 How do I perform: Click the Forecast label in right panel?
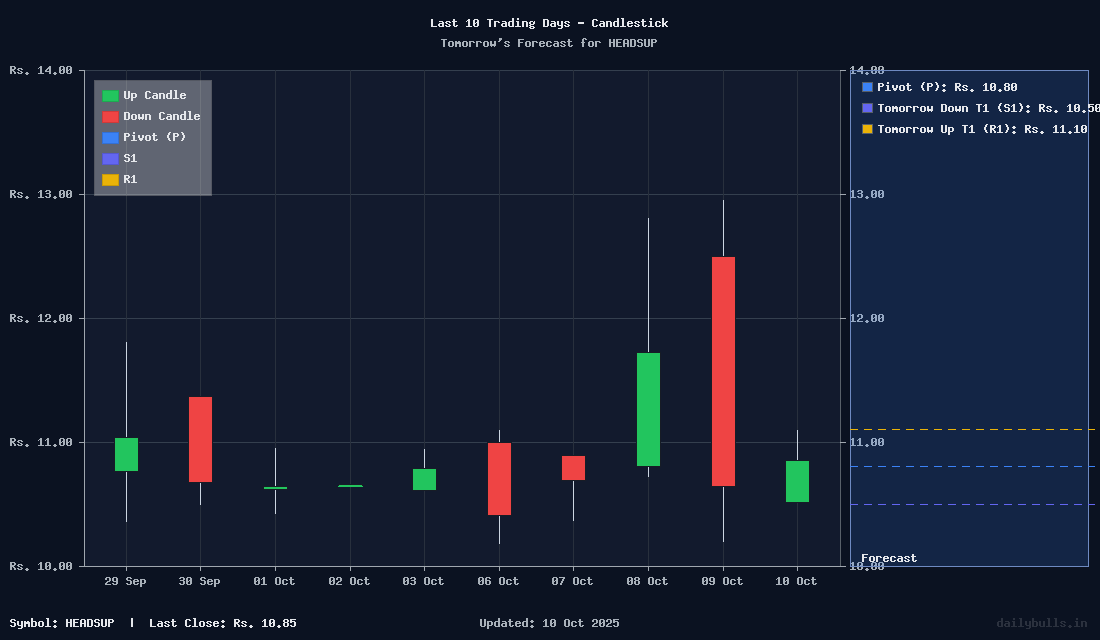[x=888, y=558]
